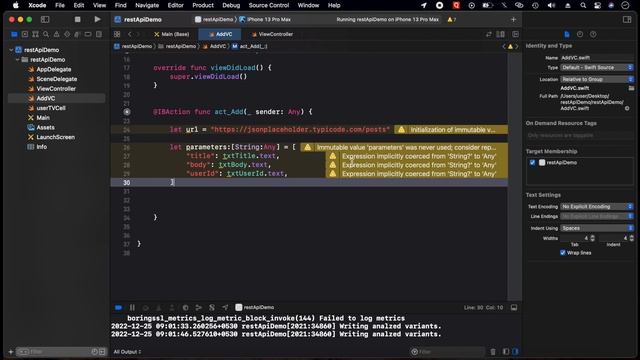Viewport: 640px width, 360px height.
Task: Click warning on the 'let url' line
Action: 451,130
